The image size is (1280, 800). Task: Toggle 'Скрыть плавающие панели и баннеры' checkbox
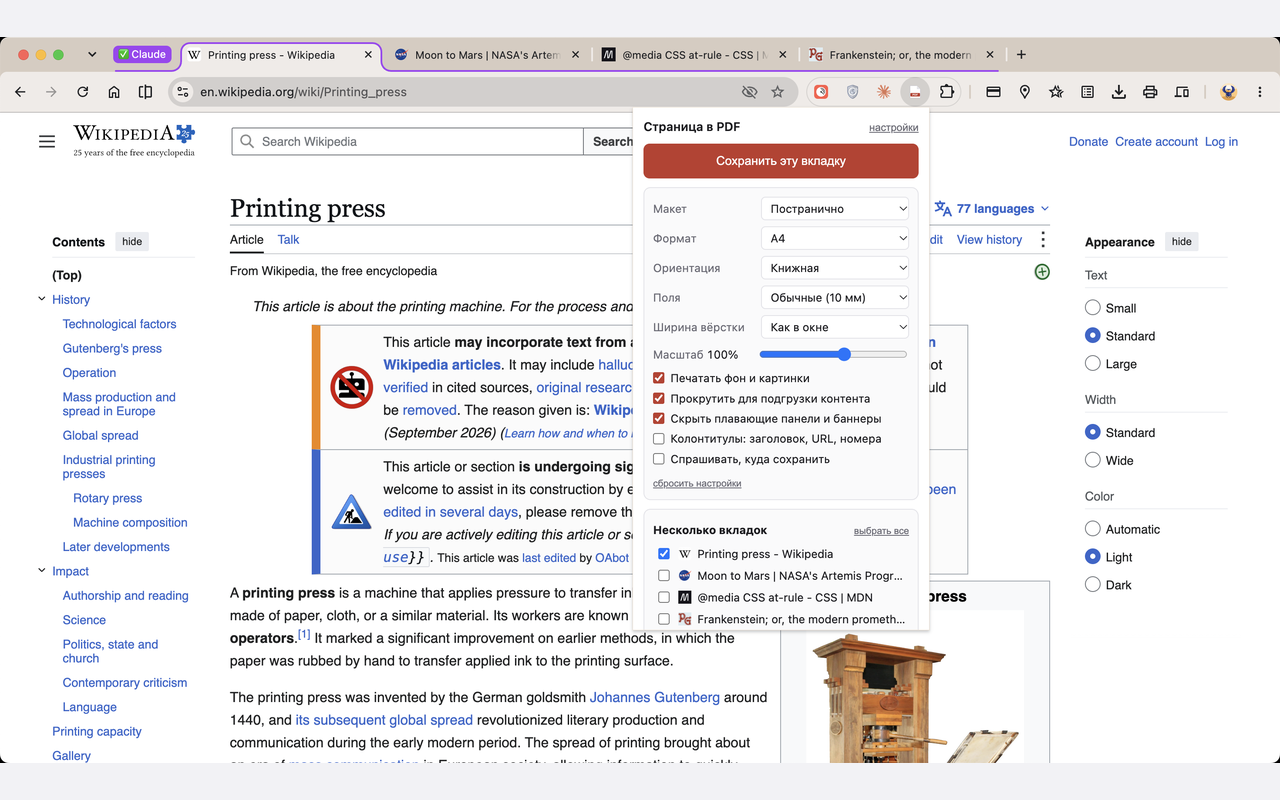coord(659,418)
